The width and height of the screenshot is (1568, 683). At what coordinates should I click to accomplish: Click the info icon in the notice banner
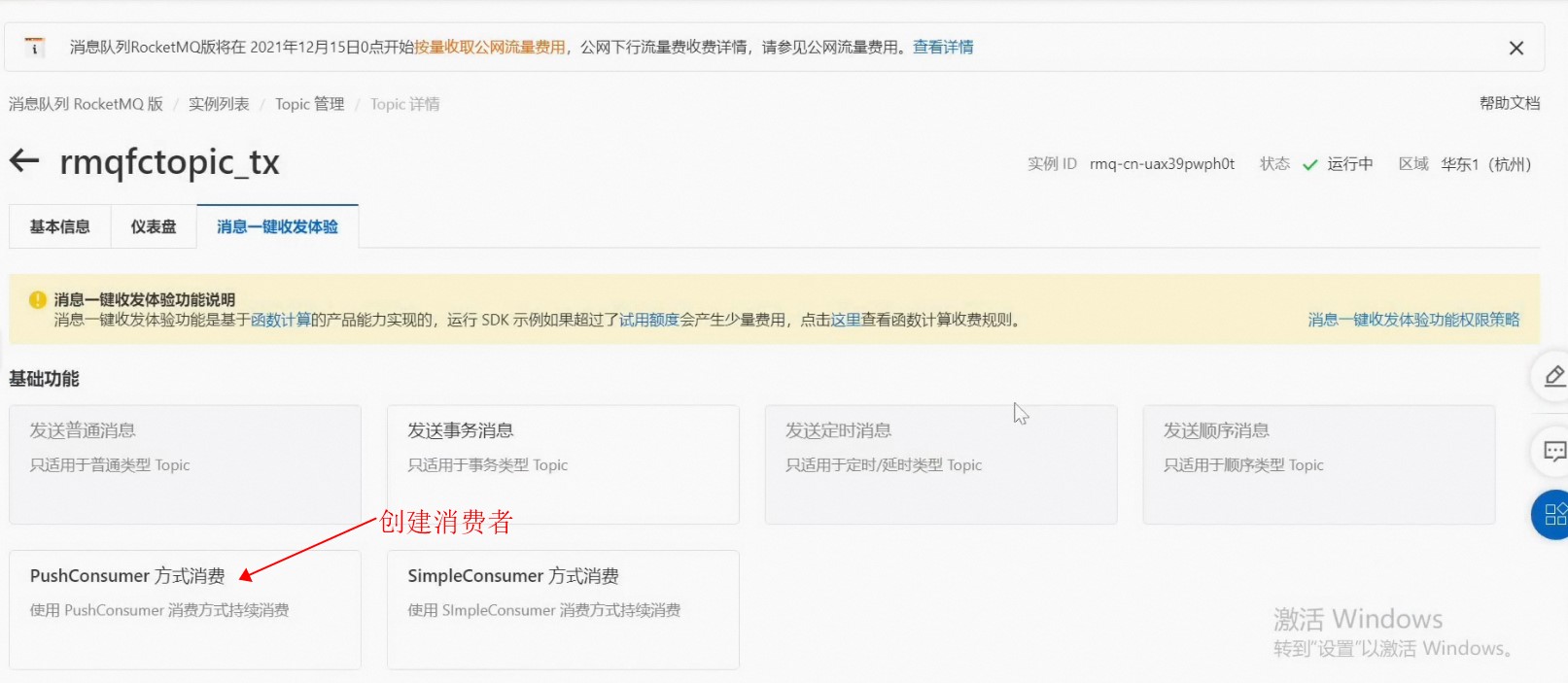[x=35, y=47]
